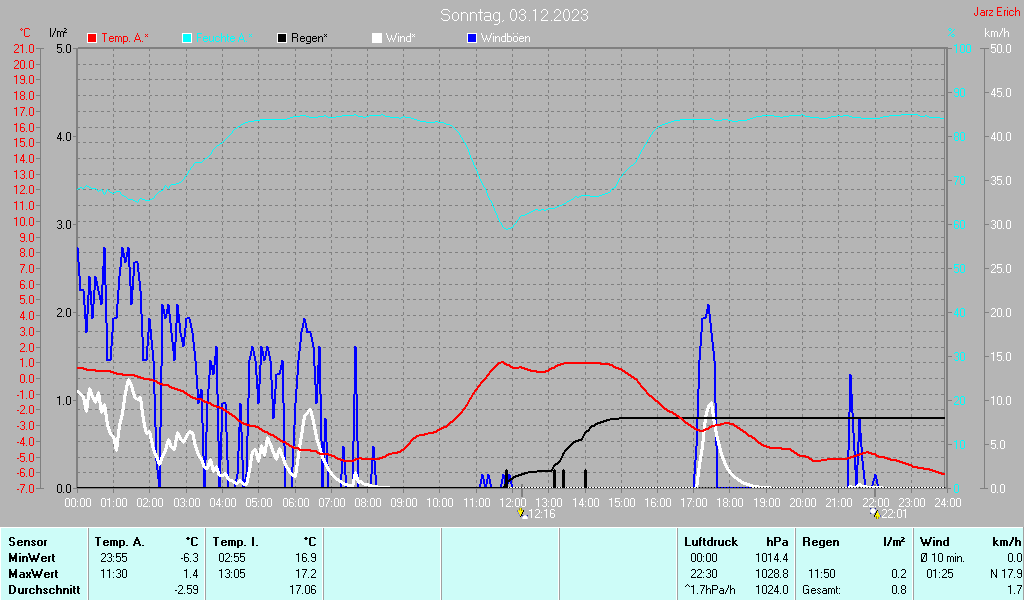Viewport: 1024px width, 600px height.
Task: Click the 17:00 time axis label
Action: (x=694, y=503)
